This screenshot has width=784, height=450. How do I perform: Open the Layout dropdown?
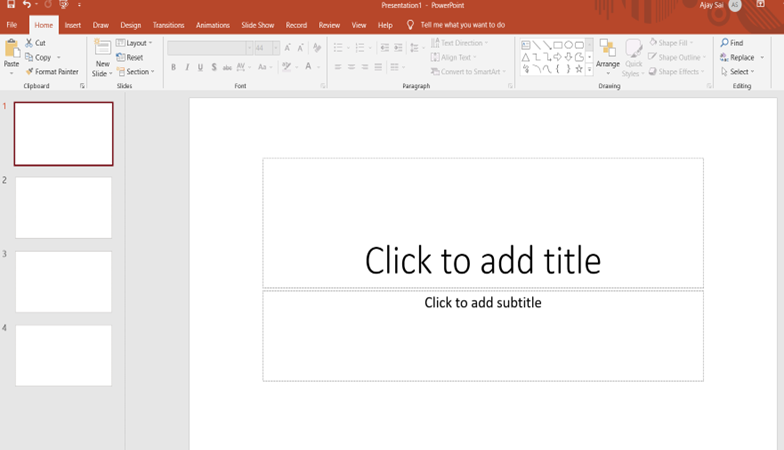click(x=134, y=43)
